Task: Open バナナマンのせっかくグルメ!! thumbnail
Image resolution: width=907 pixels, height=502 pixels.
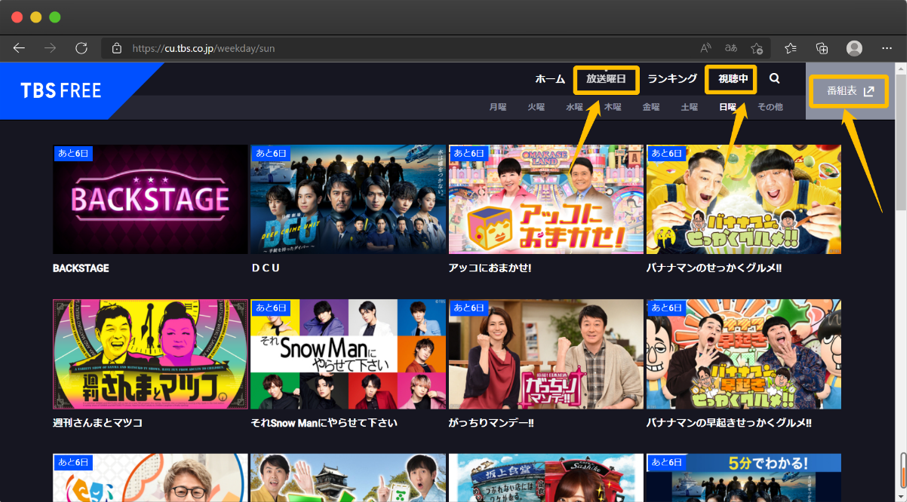Action: point(744,199)
